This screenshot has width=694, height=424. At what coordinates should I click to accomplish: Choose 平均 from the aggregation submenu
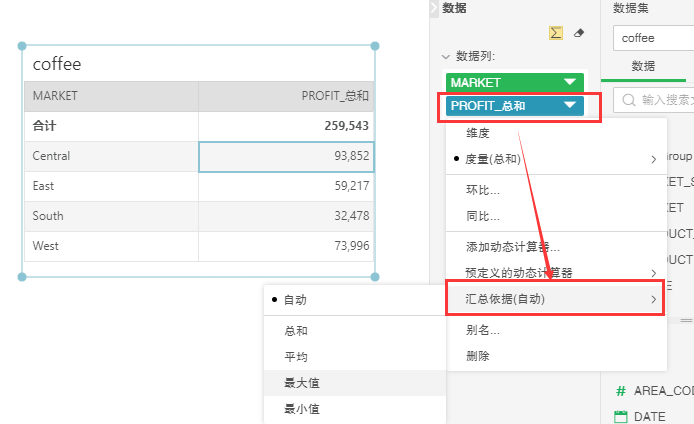[296, 357]
